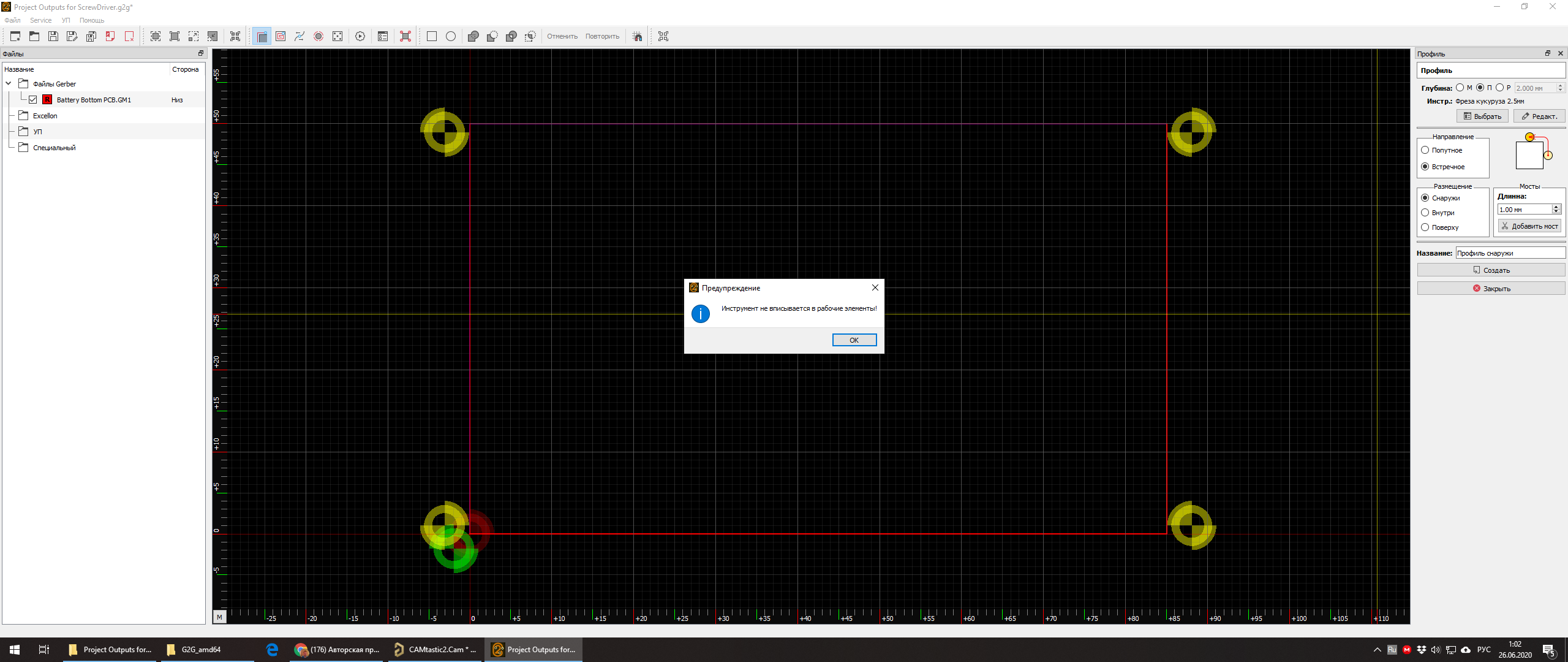Open CAMtastic2.Cam from the taskbar
1568x662 pixels.
[435, 650]
